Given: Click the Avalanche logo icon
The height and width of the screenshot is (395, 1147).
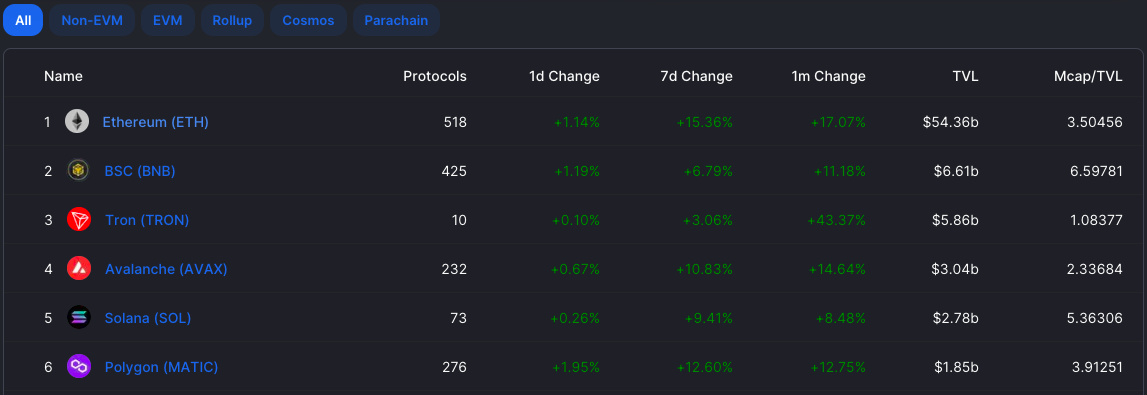Looking at the screenshot, I should coord(78,268).
